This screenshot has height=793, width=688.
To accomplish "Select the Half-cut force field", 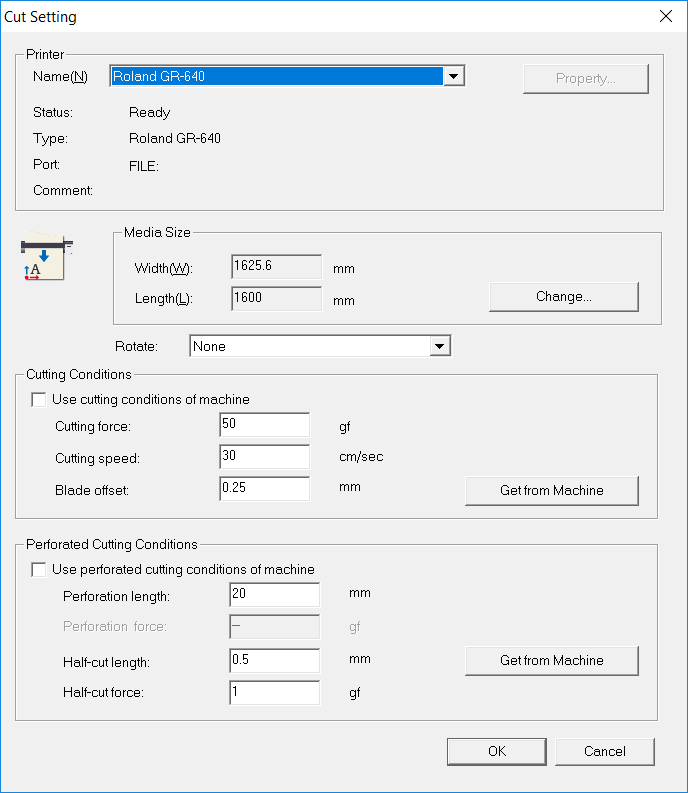I will click(275, 692).
